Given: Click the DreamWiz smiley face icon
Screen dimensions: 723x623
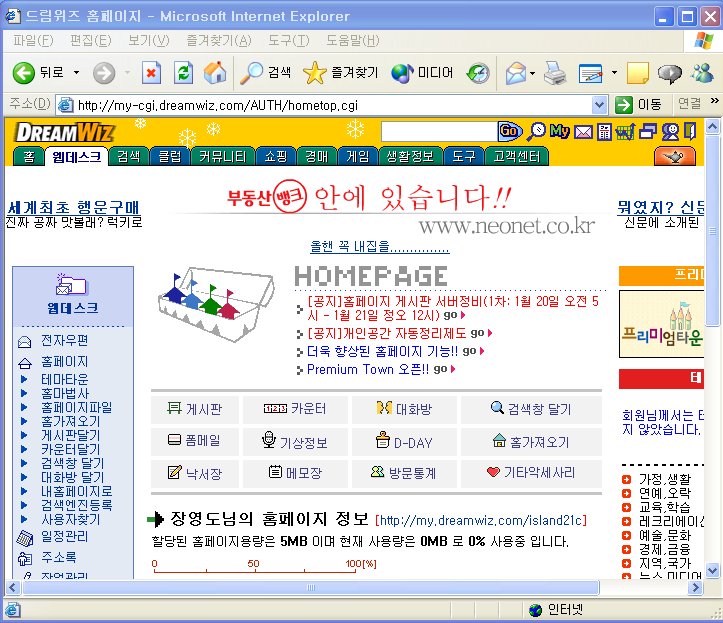Looking at the screenshot, I should pyautogui.click(x=670, y=132).
